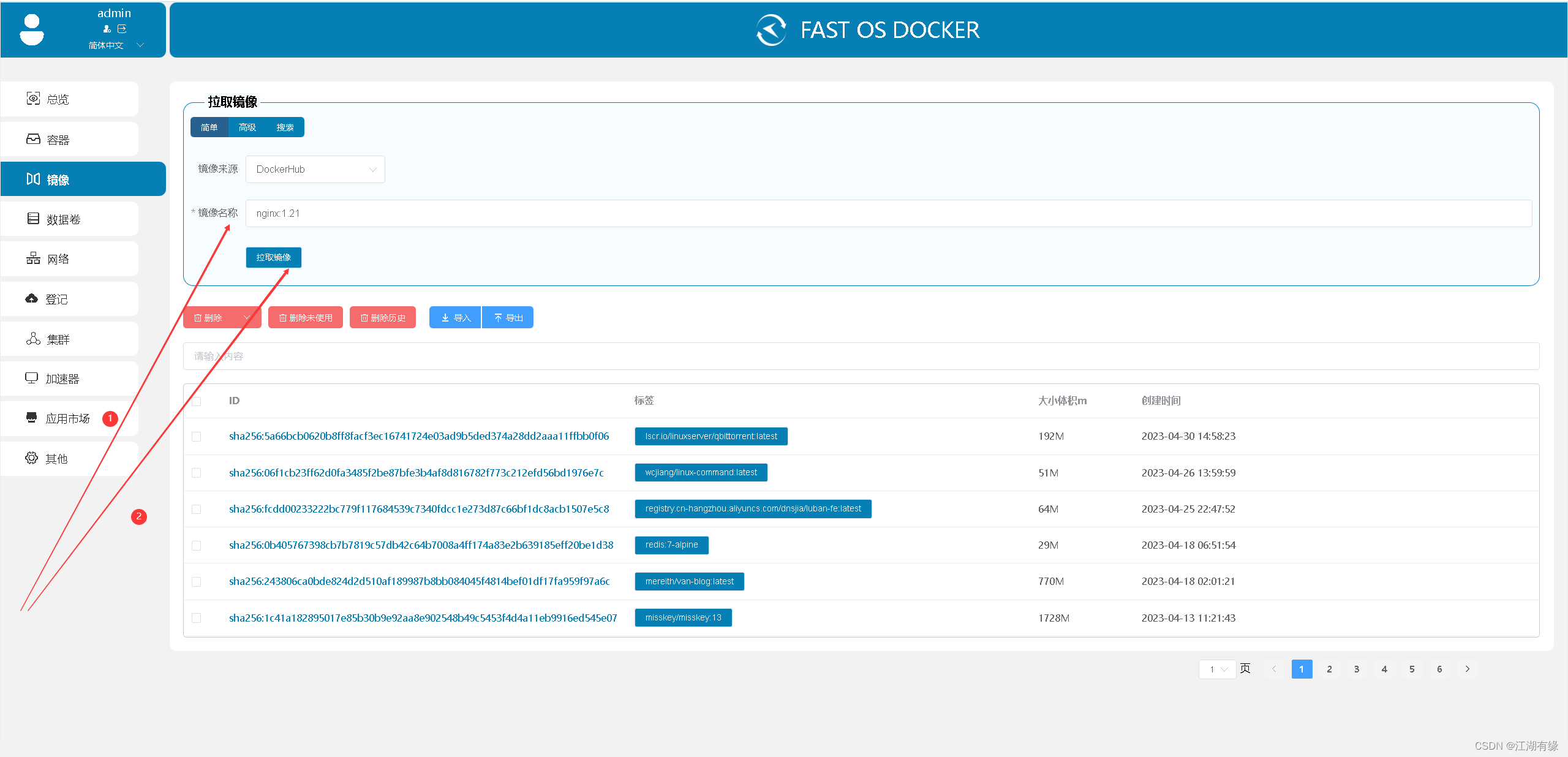Focus the image filter search field
This screenshot has height=757, width=1568.
(x=861, y=356)
